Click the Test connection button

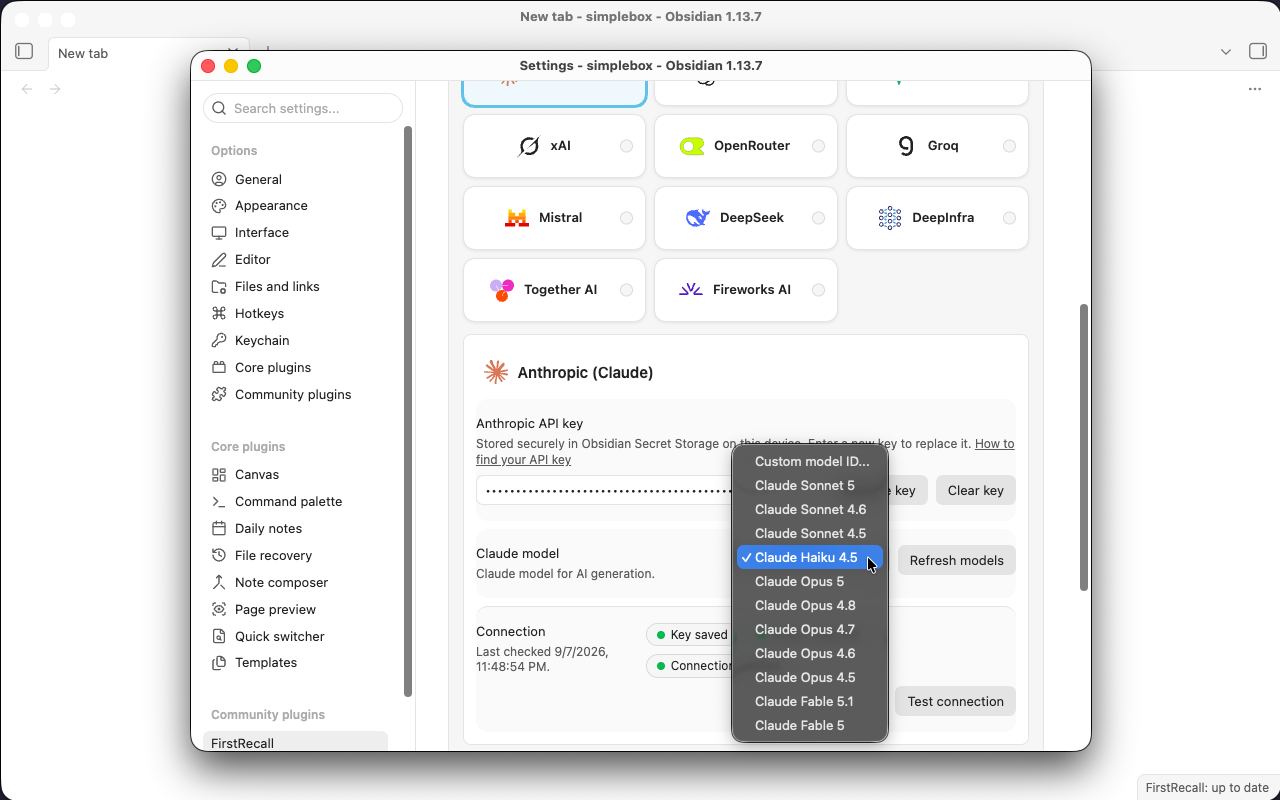point(955,701)
